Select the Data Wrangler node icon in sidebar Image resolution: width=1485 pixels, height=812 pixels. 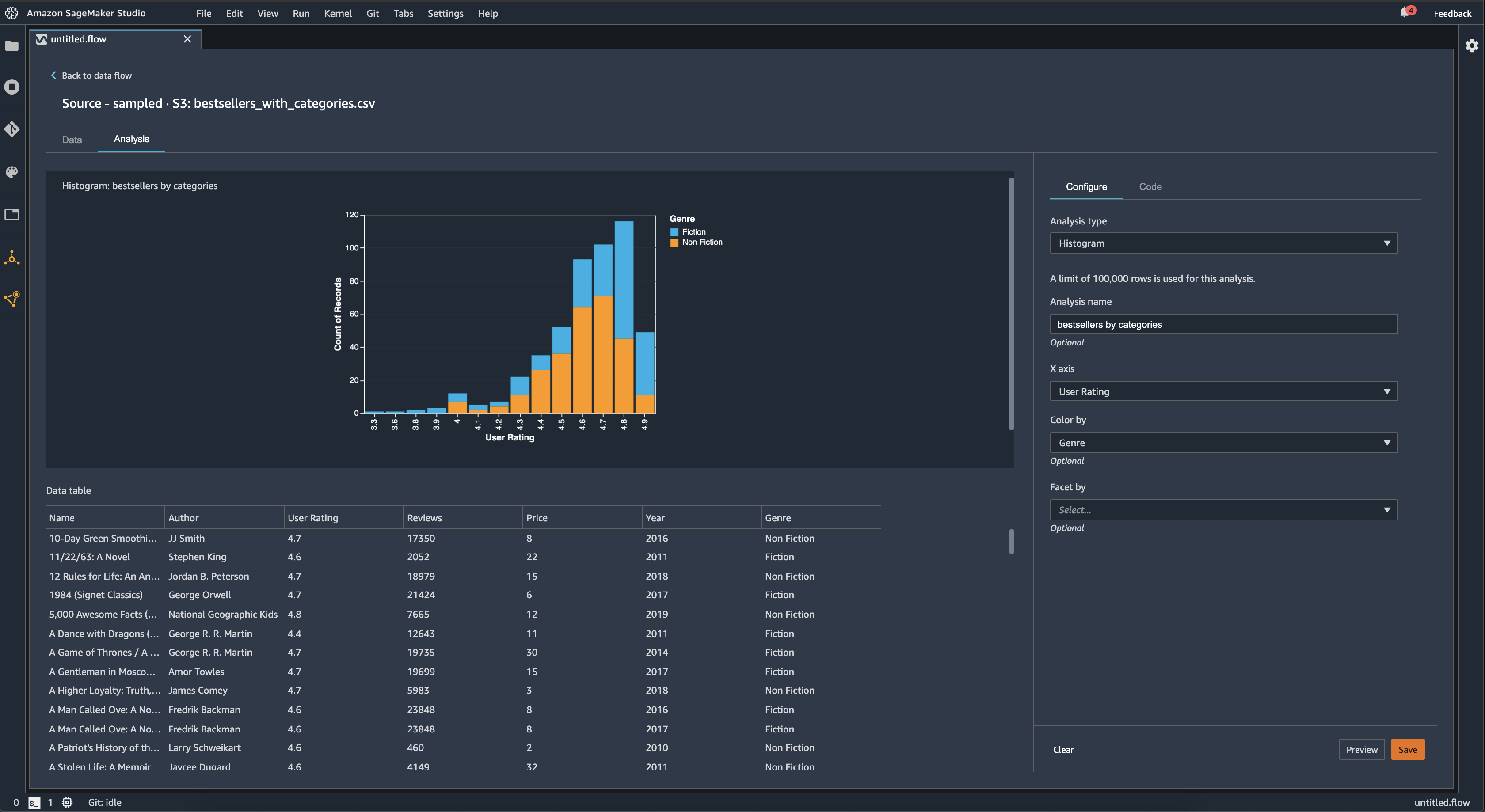point(13,299)
